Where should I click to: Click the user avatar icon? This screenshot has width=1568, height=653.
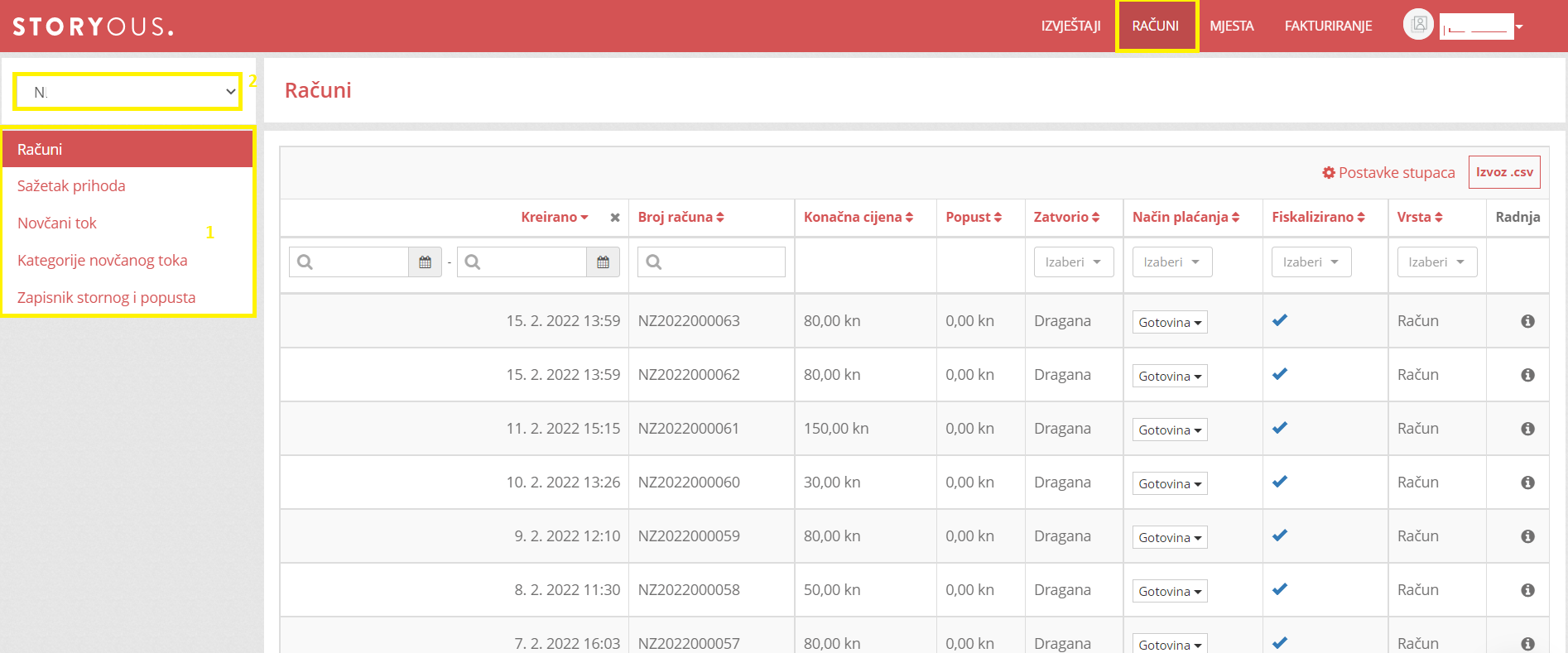tap(1418, 25)
